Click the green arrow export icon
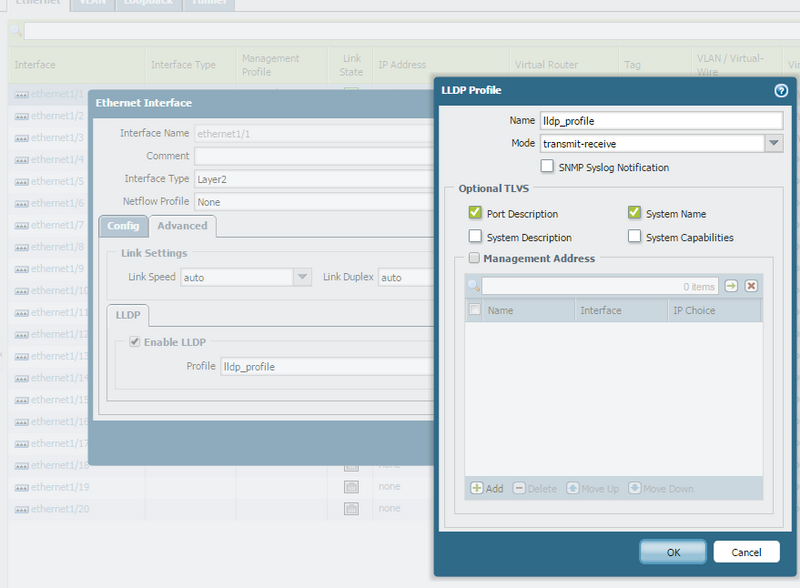Screen dimensions: 800x588 coord(731,286)
